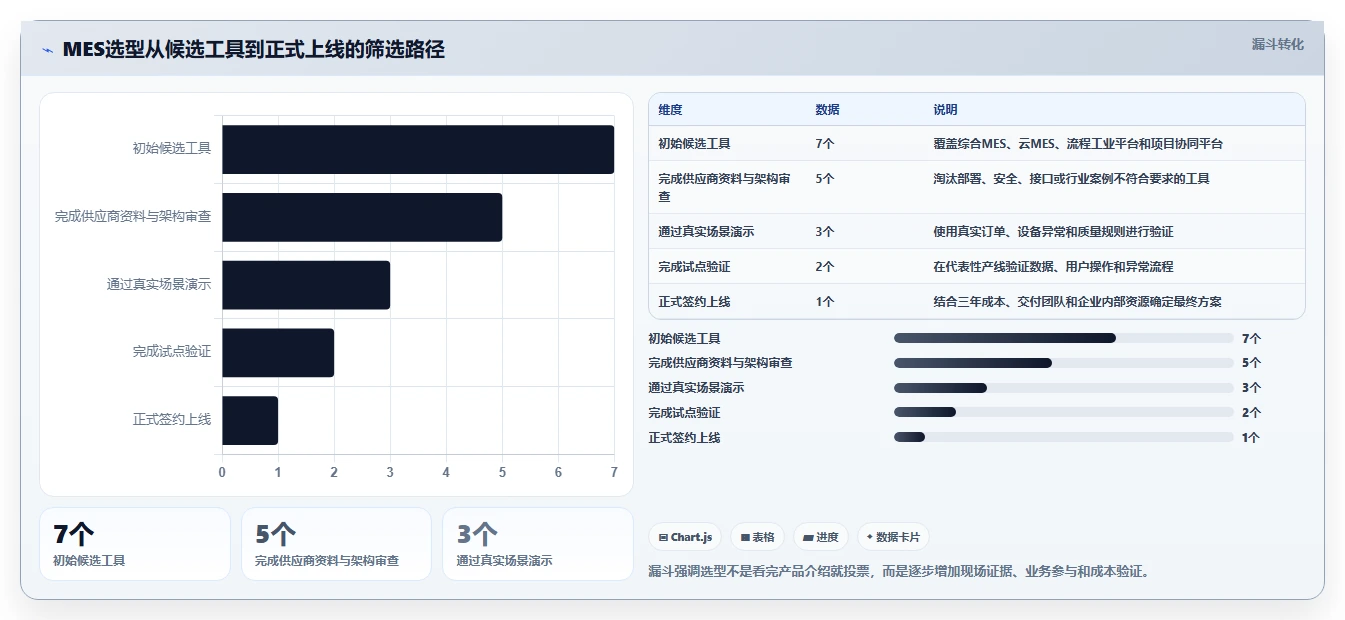Viewport: 1345px width, 620px height.
Task: Click the chart y-axis label 完成试点验证
Action: 172,352
